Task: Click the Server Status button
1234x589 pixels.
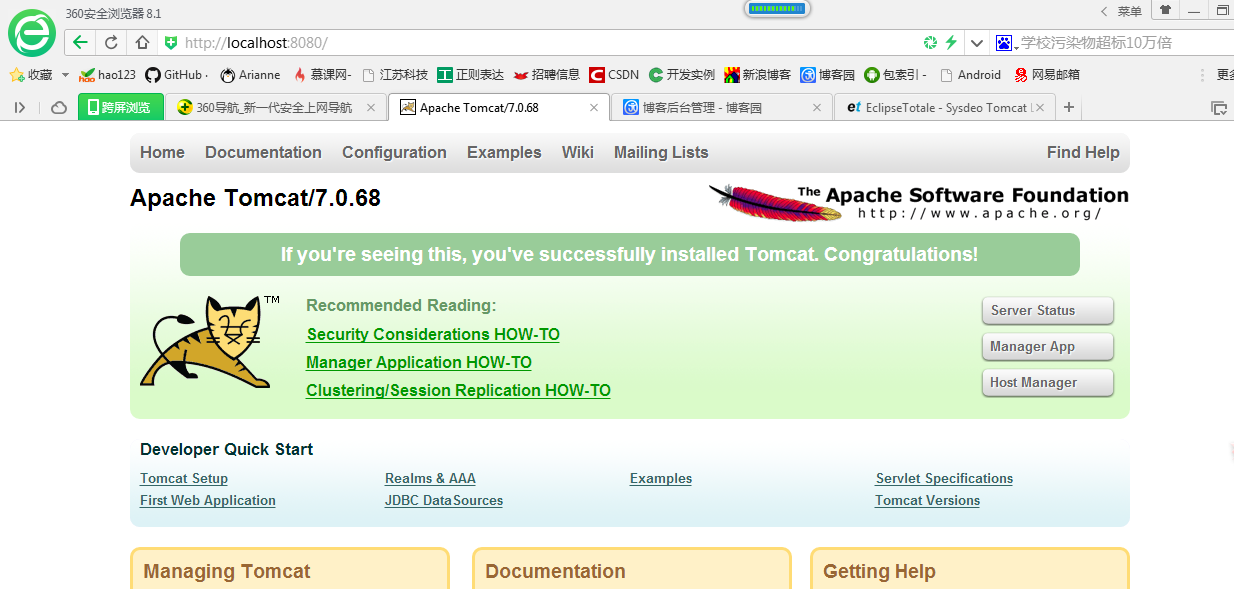Action: tap(1048, 311)
